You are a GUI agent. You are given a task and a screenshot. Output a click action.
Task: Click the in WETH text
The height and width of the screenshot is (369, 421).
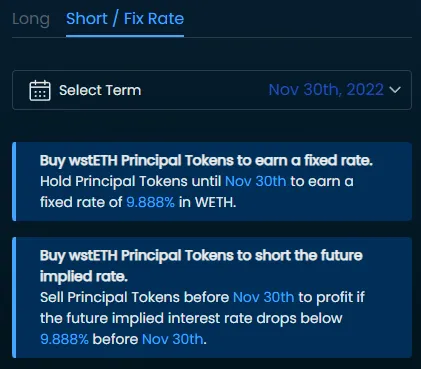[x=207, y=202]
